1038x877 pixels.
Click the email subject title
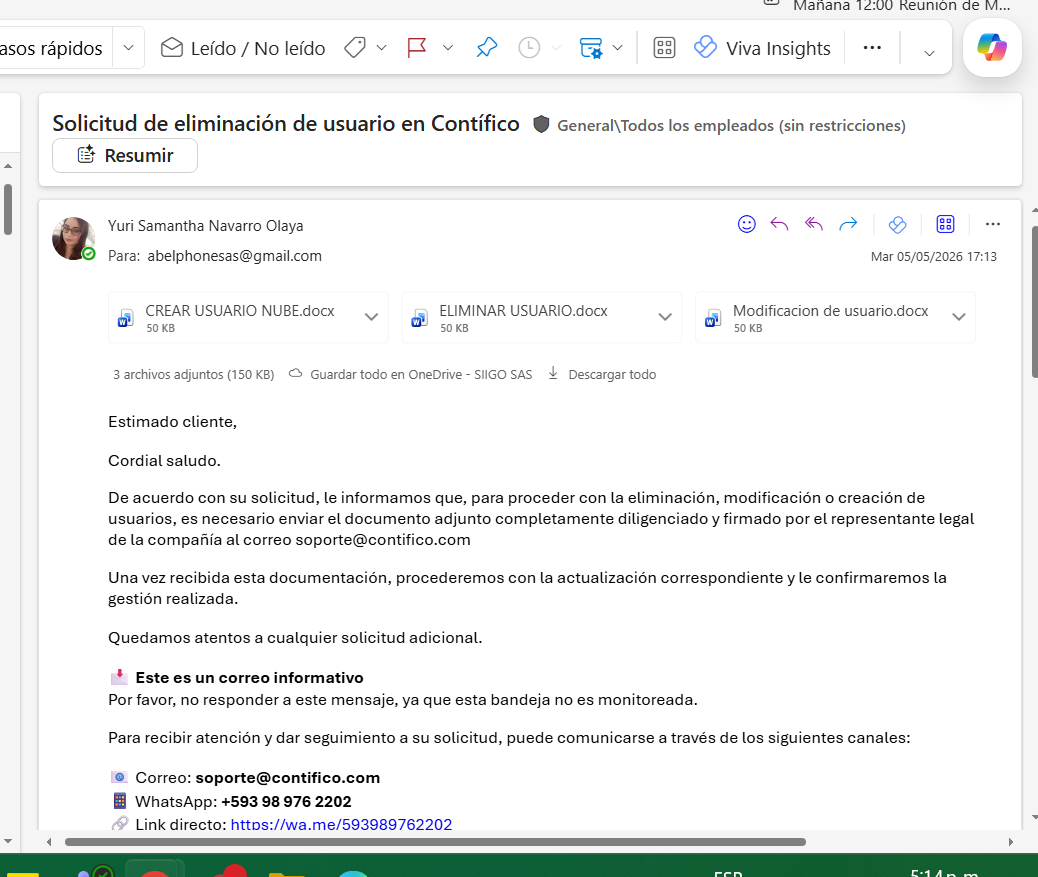point(286,124)
